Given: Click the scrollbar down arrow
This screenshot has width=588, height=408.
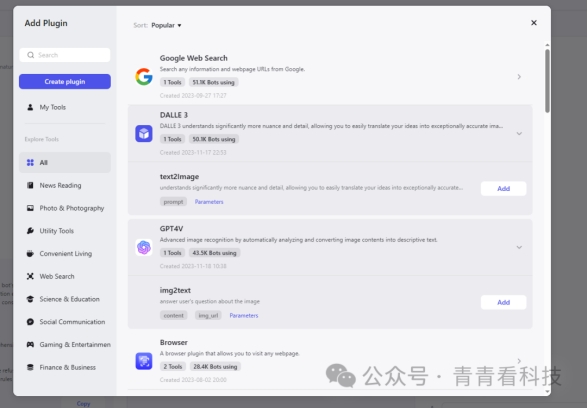Looking at the screenshot, I should click(547, 392).
